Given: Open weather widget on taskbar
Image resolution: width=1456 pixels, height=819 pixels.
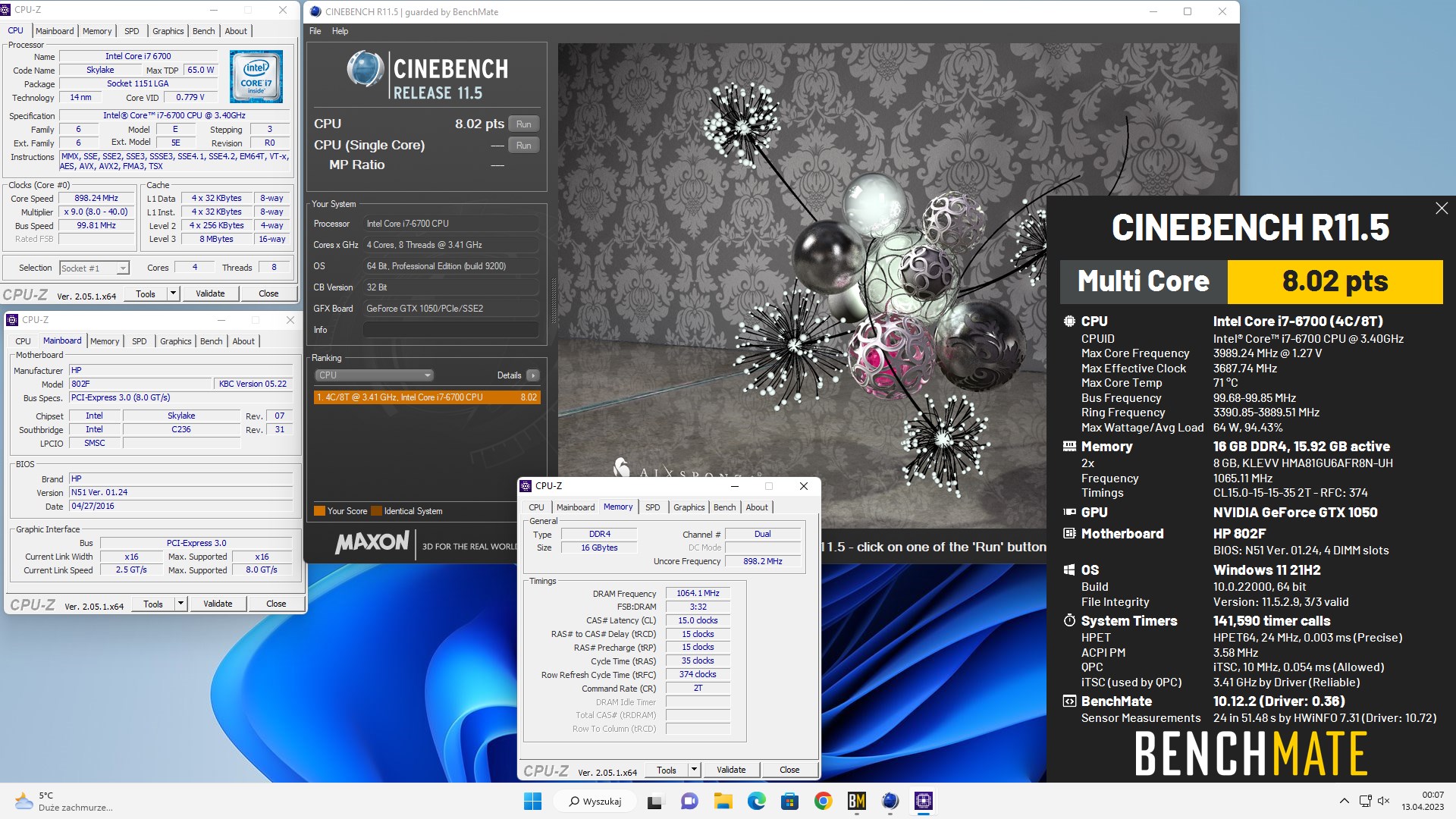Looking at the screenshot, I should coord(64,801).
